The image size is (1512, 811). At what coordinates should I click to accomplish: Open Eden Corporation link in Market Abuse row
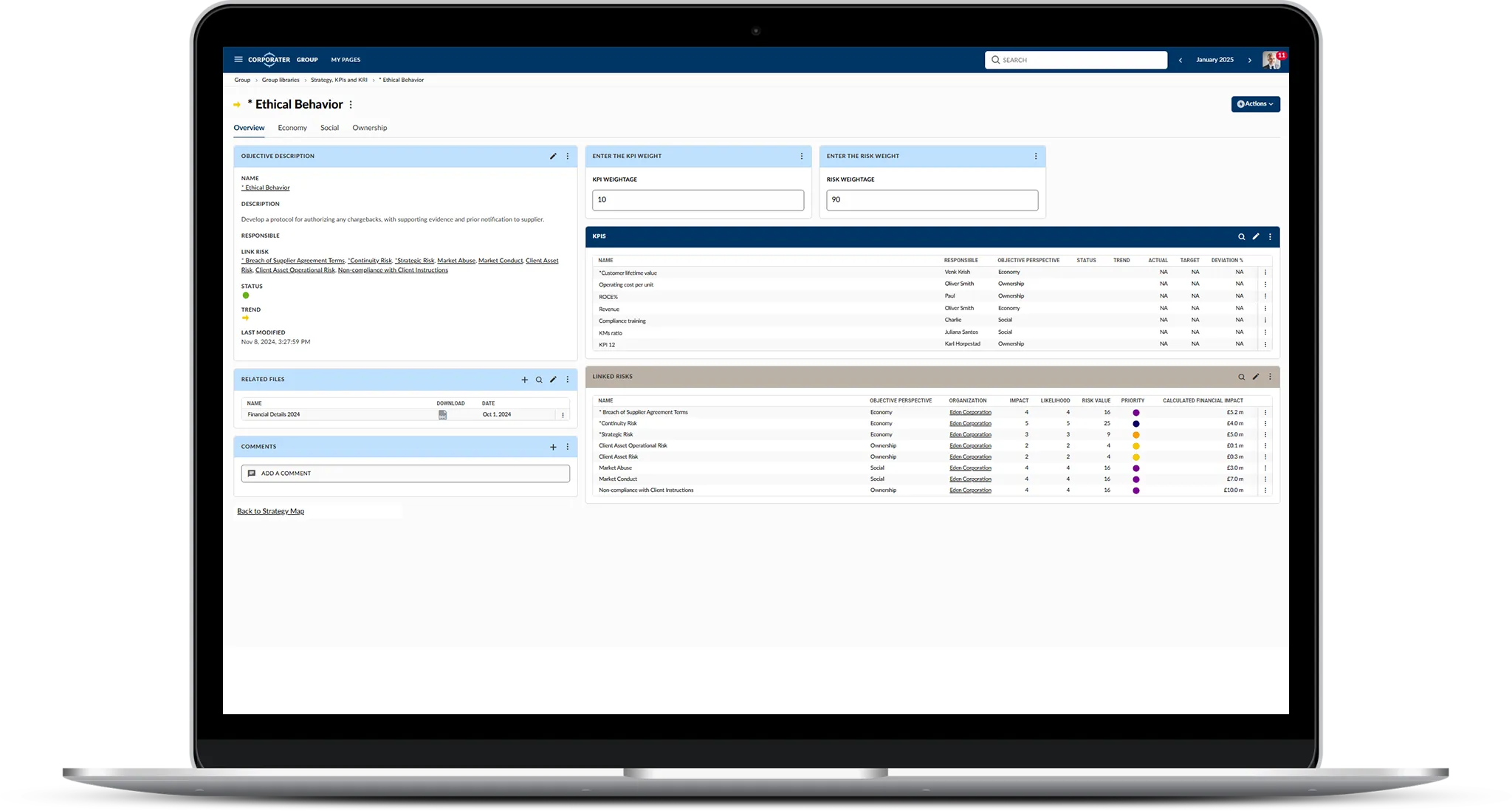970,468
